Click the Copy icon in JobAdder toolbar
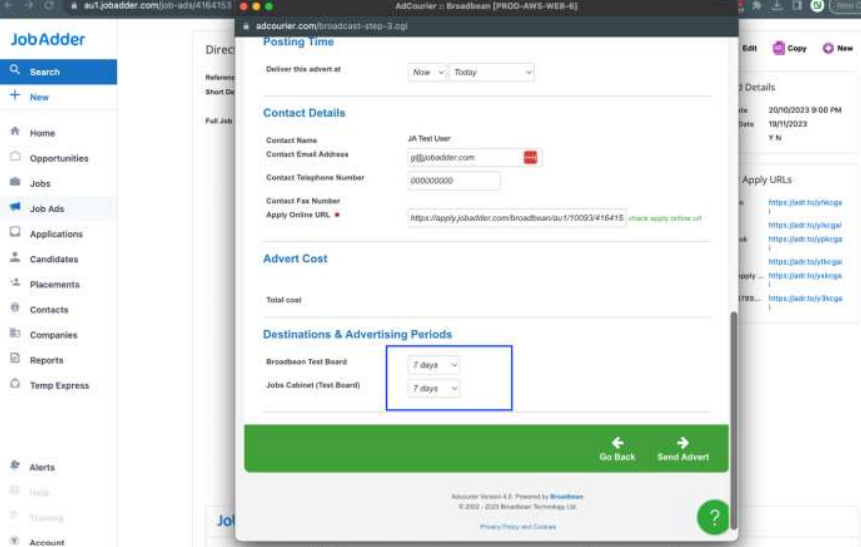Screen dimensions: 861x547 coord(779,48)
